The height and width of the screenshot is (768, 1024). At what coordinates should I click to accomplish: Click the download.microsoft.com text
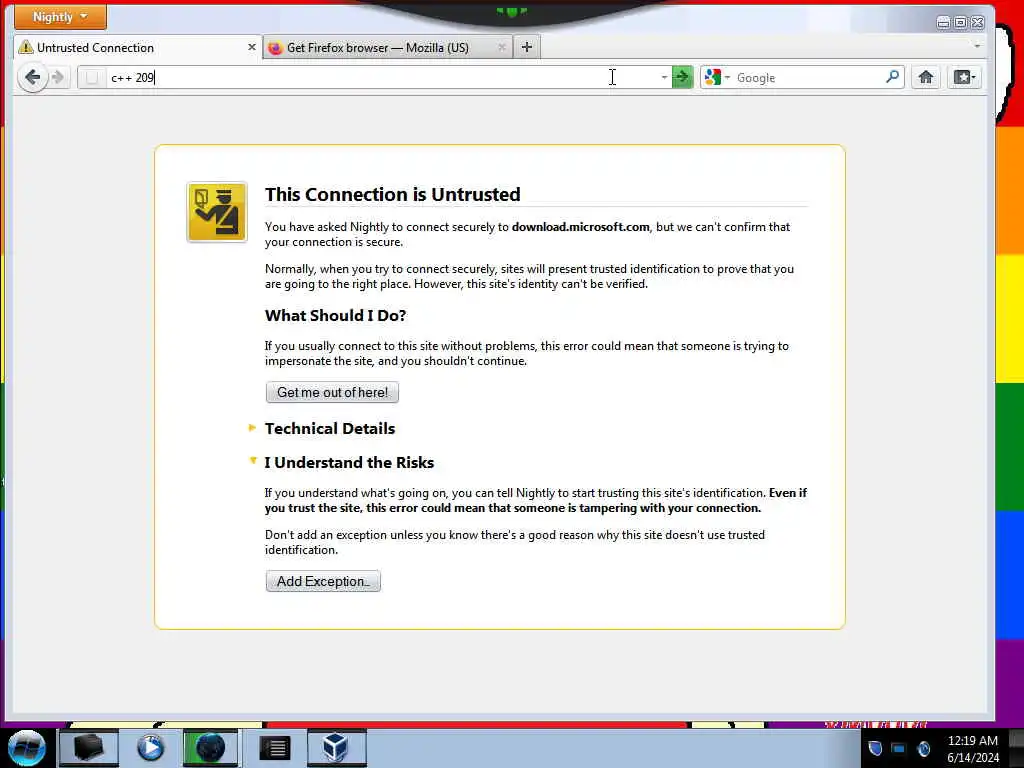click(581, 227)
